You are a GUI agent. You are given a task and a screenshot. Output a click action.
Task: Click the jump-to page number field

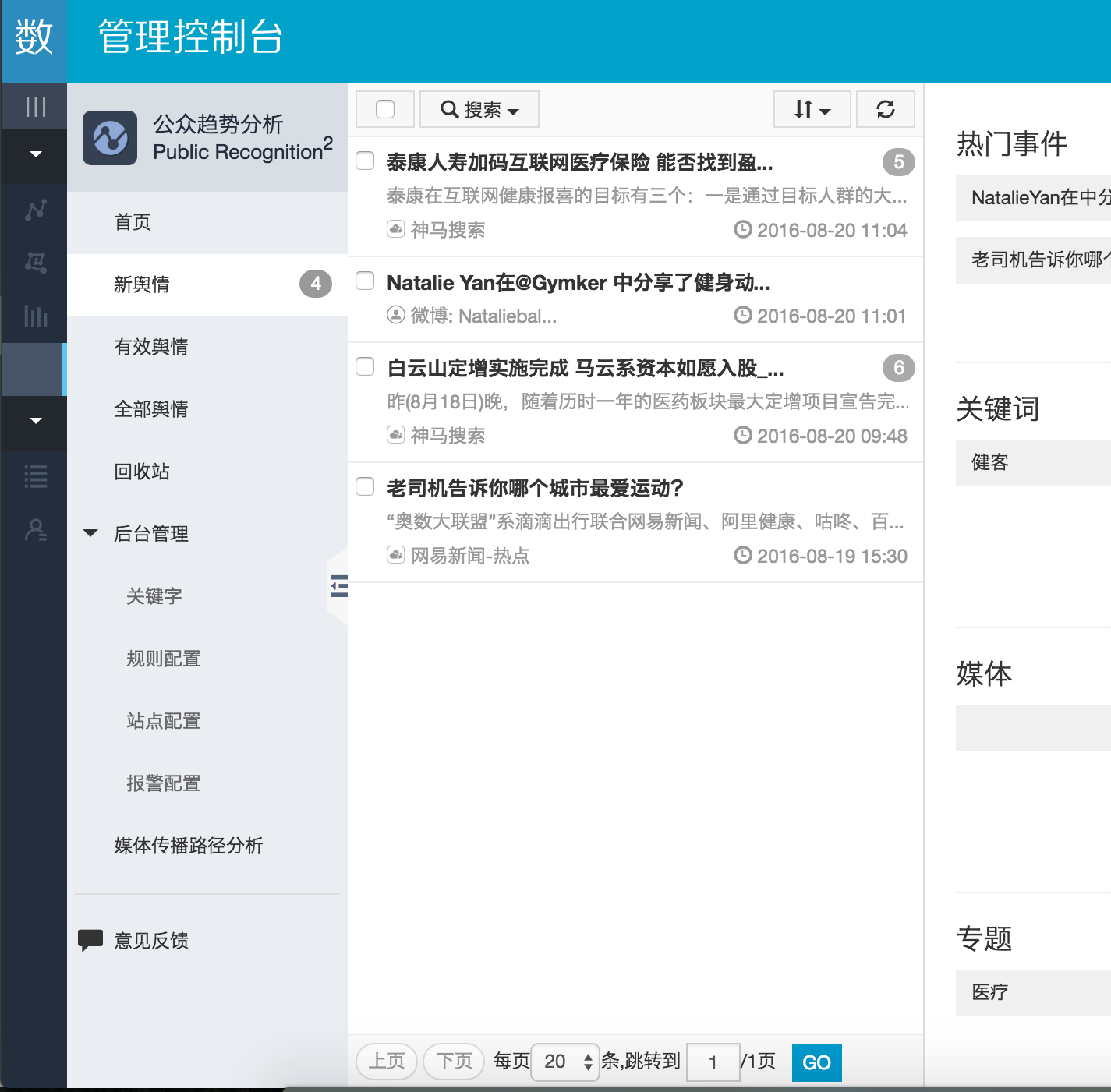[713, 1062]
